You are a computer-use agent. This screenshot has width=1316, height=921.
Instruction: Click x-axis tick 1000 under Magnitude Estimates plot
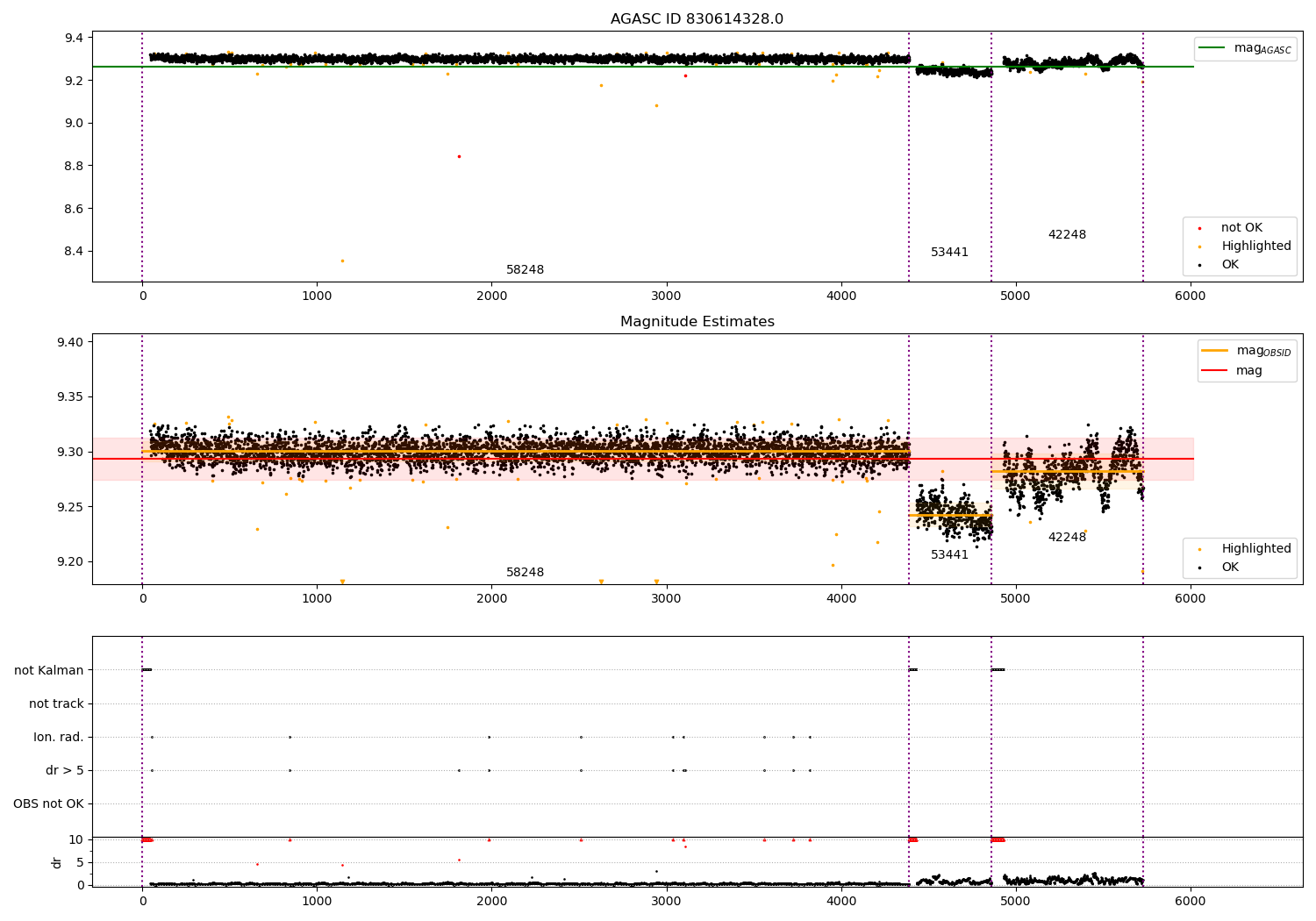tap(317, 599)
